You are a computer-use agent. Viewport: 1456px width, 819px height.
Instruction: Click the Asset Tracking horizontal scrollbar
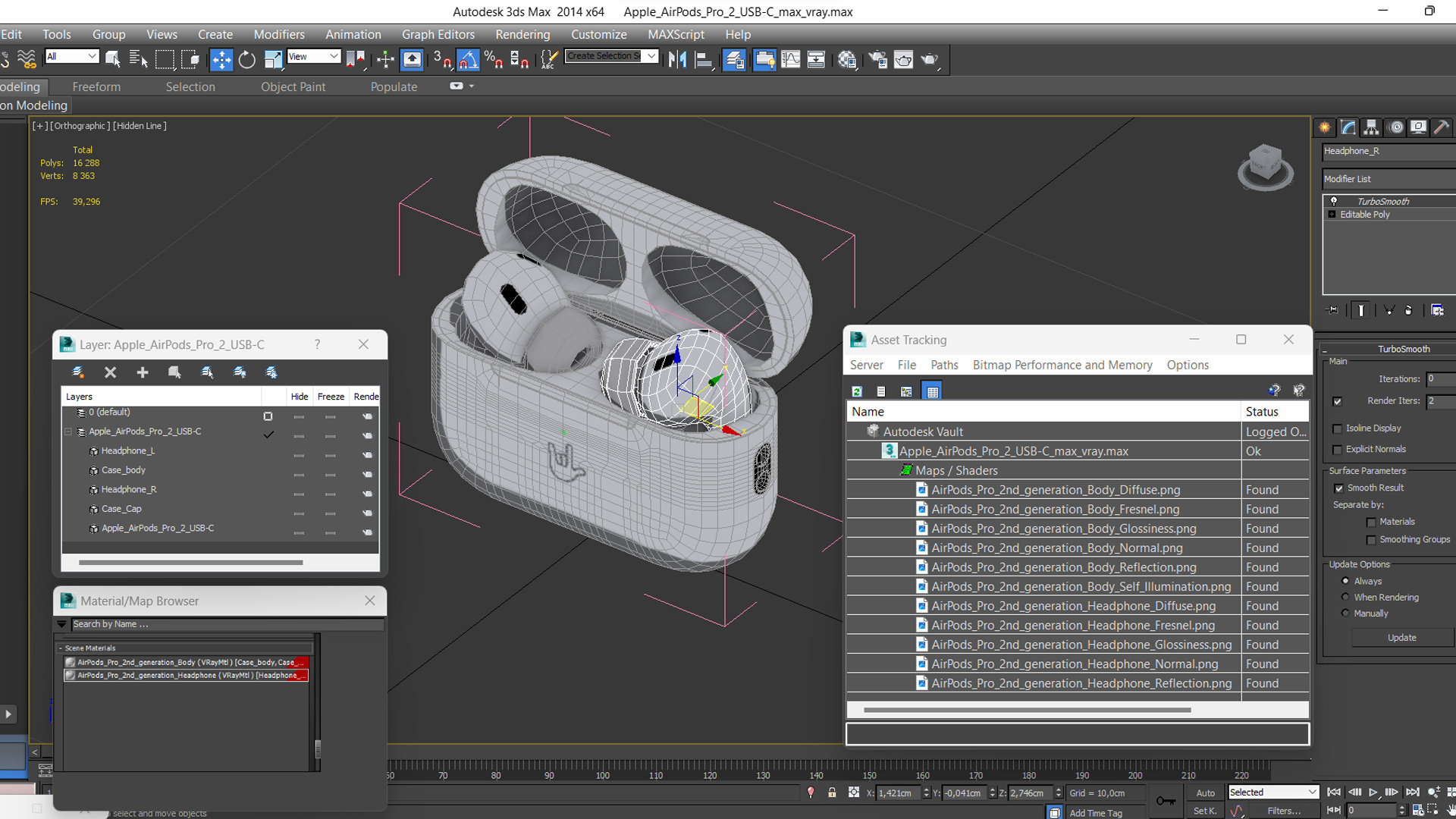pos(1027,710)
